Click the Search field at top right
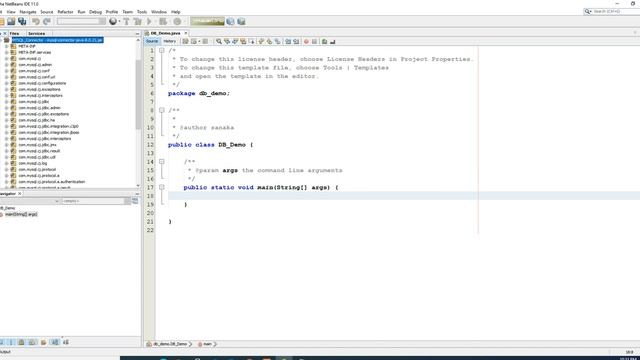 coord(611,11)
